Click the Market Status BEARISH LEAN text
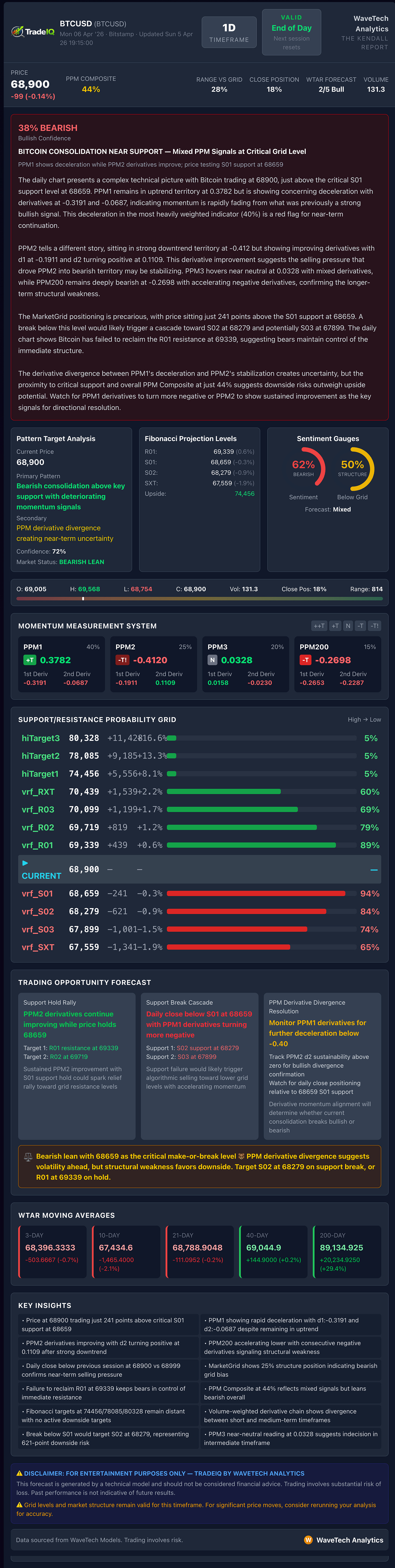 pyautogui.click(x=82, y=562)
